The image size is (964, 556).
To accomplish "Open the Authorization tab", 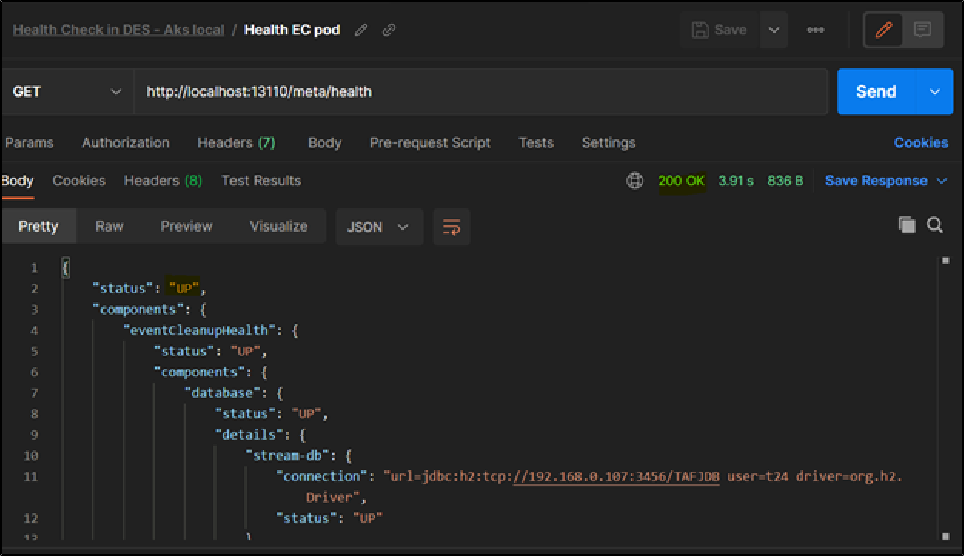I will (x=125, y=143).
